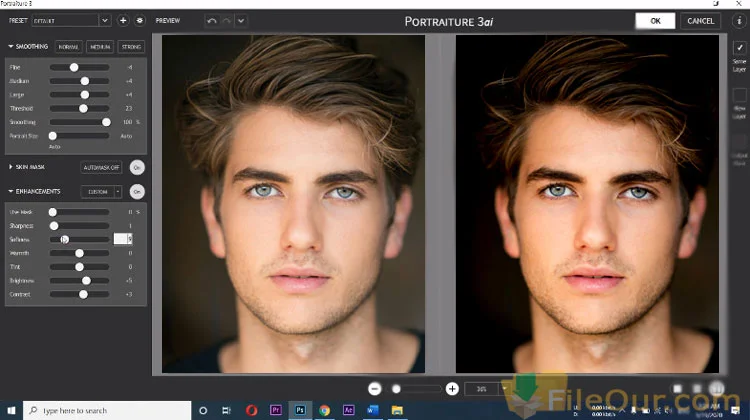
Task: Click the Preview label
Action: pyautogui.click(x=168, y=21)
